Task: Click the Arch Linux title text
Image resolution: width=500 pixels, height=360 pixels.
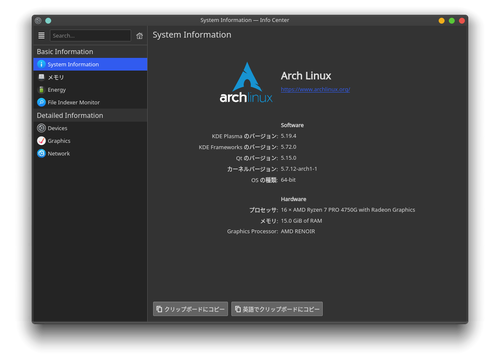Action: pos(306,76)
